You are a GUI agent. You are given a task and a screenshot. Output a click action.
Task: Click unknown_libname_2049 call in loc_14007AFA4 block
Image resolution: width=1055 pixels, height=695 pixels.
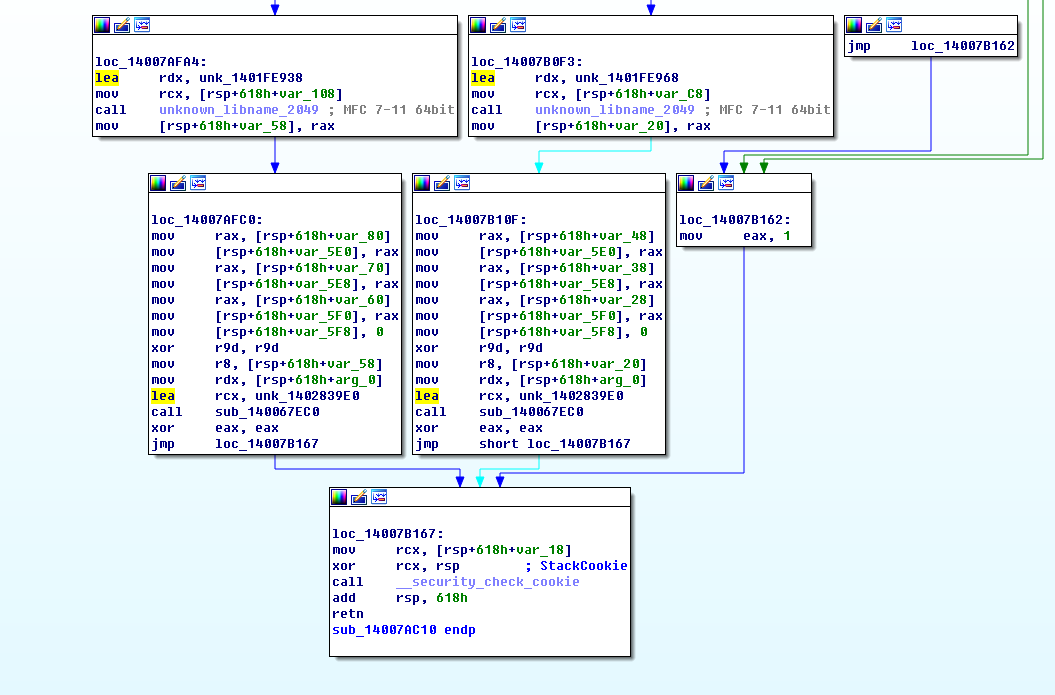click(238, 110)
